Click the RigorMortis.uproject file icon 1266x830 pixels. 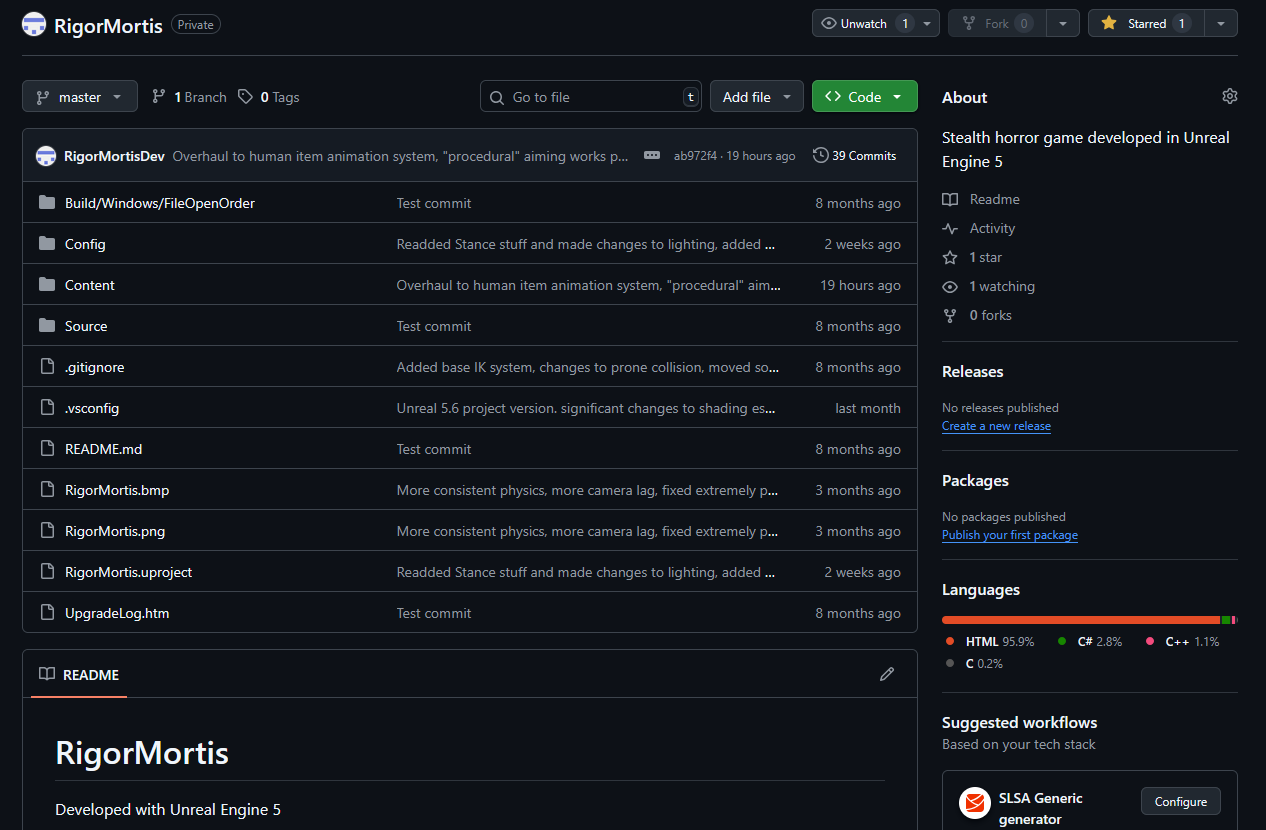(47, 572)
